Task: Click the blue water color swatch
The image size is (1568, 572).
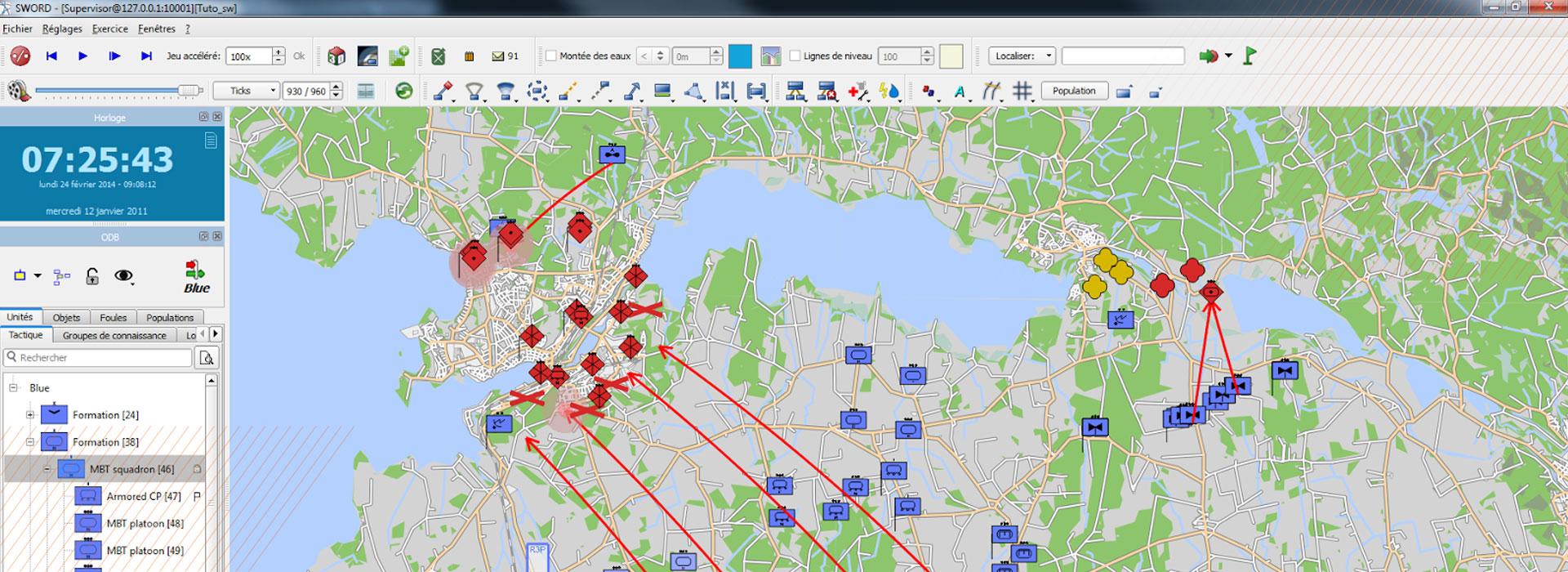Action: (x=739, y=56)
